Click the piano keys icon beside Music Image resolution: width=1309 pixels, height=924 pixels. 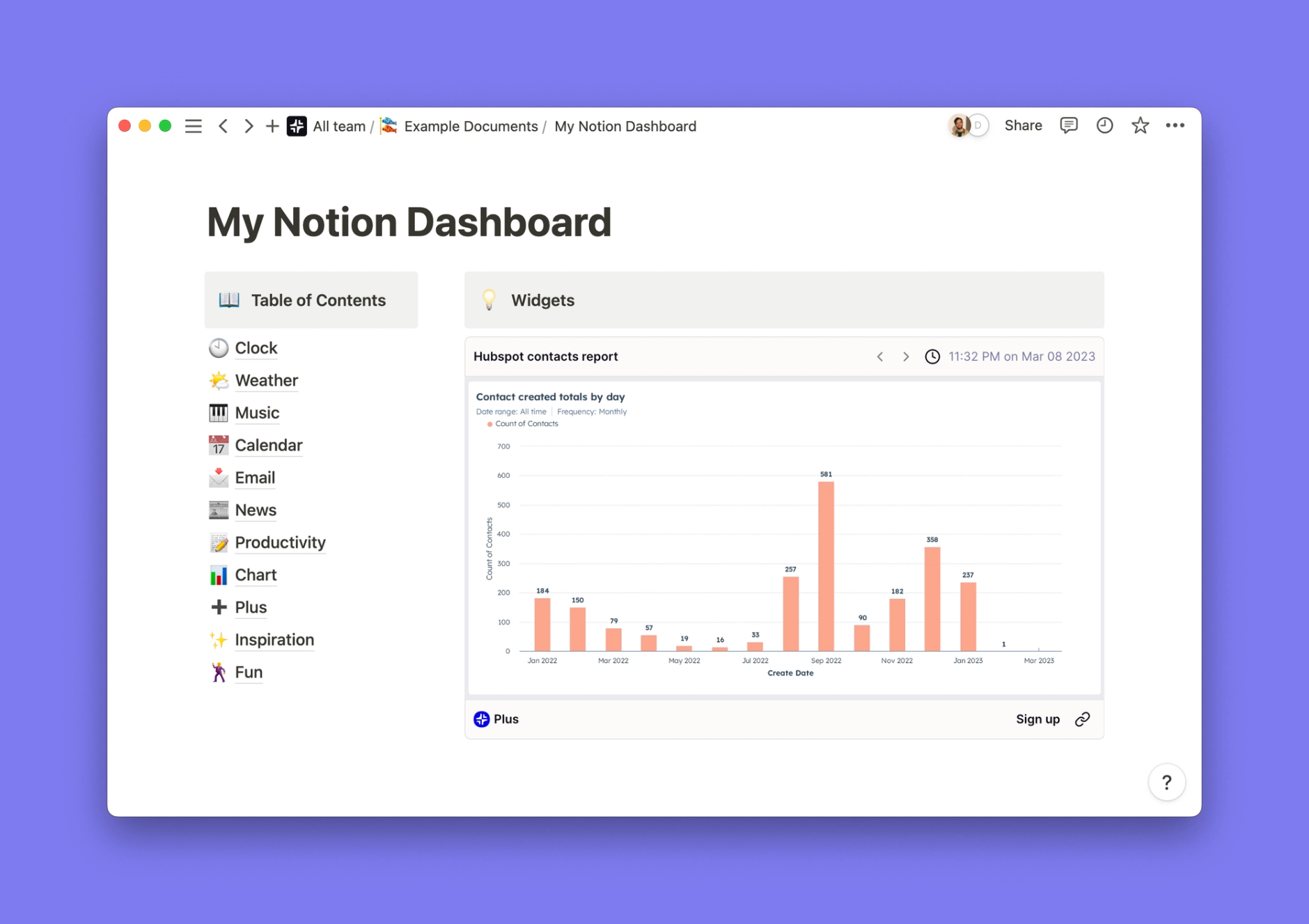(x=219, y=413)
